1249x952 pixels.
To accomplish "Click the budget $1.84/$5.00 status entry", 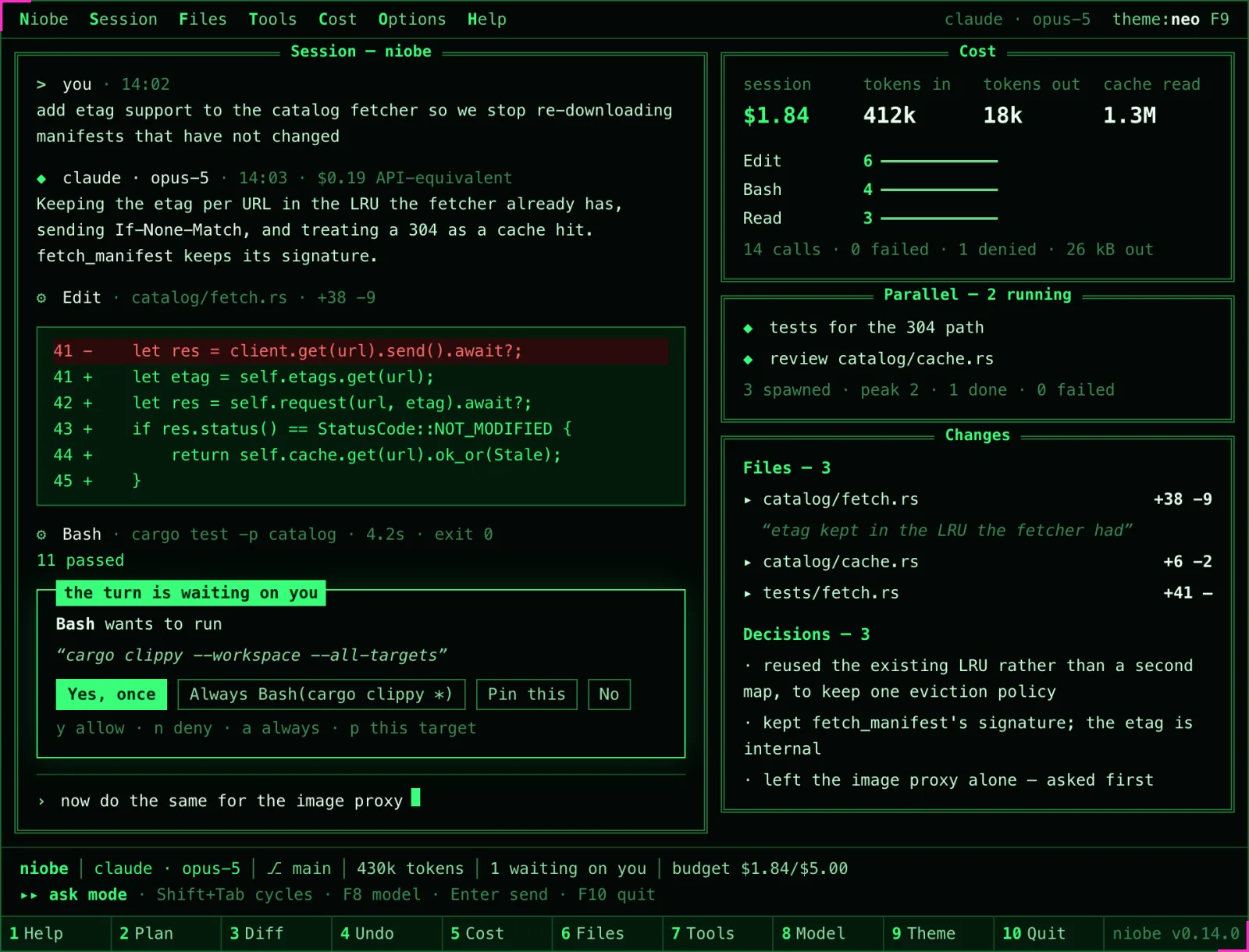I will (x=760, y=869).
